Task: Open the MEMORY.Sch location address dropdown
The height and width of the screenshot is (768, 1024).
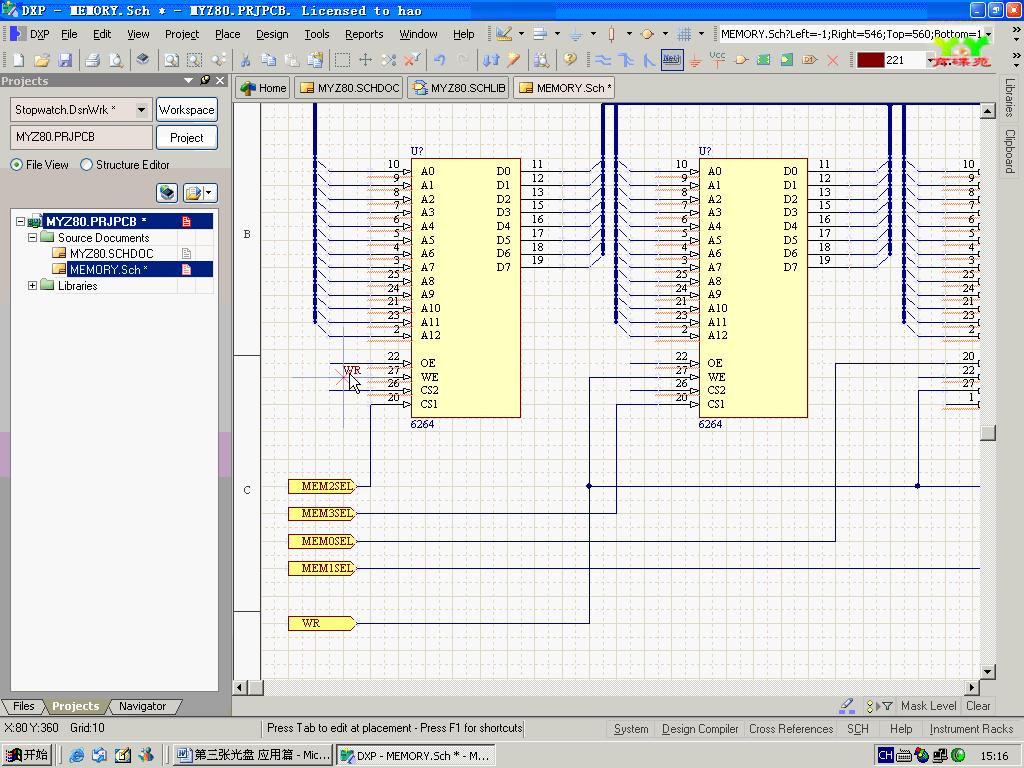Action: click(989, 34)
